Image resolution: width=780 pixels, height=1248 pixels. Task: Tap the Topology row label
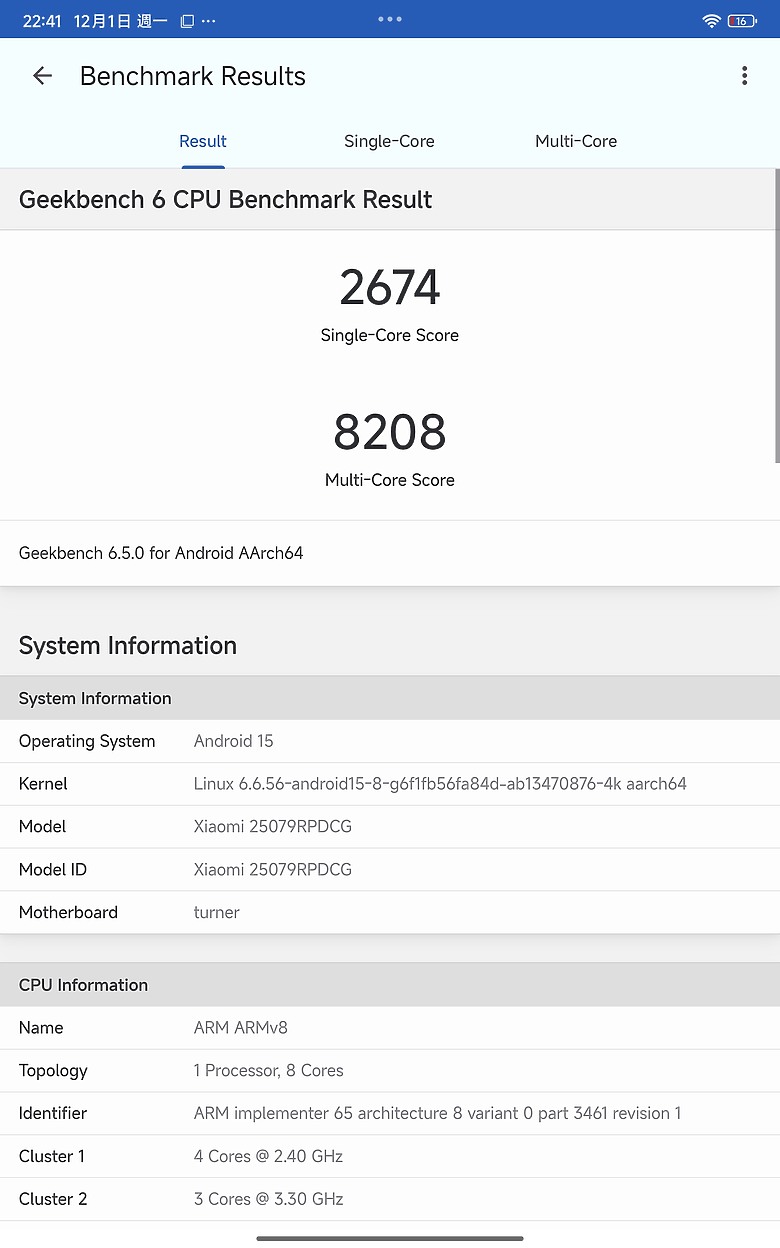tap(53, 1071)
